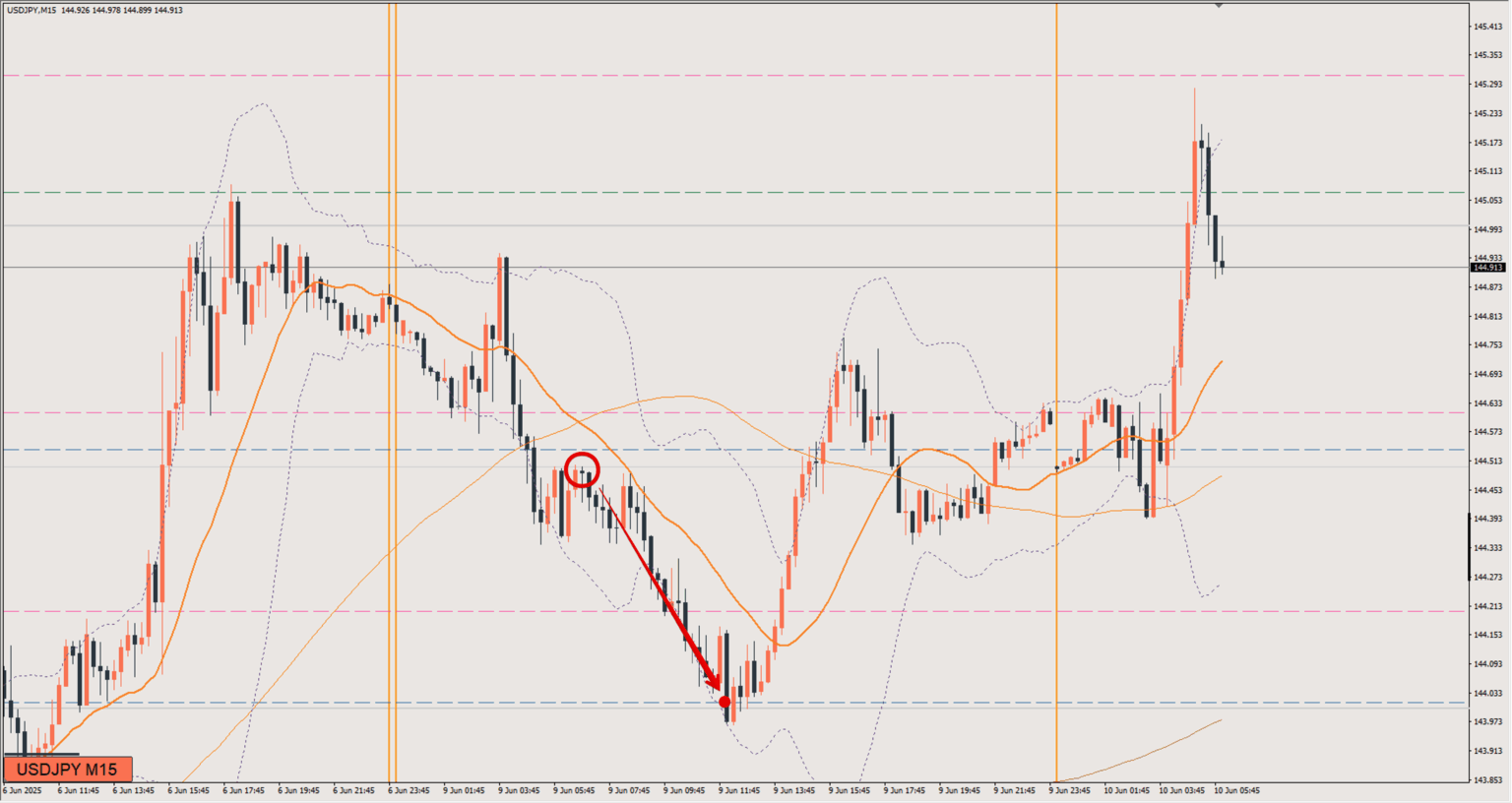1512x803 pixels.
Task: Click the '10 Jun 01:45' time axis label
Action: [x=1127, y=790]
